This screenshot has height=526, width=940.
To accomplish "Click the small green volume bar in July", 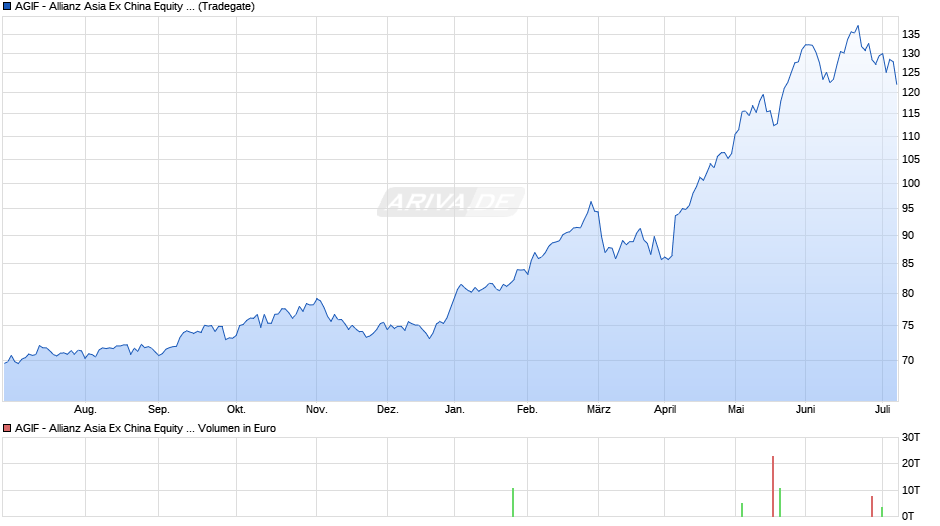I will pos(882,512).
